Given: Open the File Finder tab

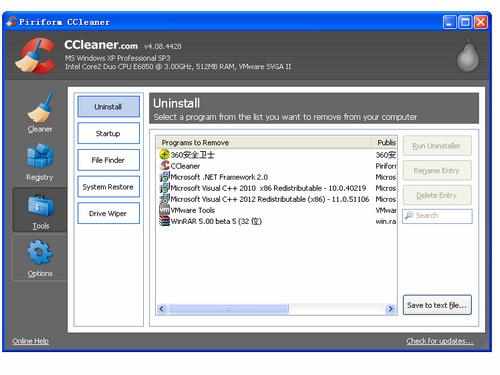Looking at the screenshot, I should pyautogui.click(x=108, y=160).
